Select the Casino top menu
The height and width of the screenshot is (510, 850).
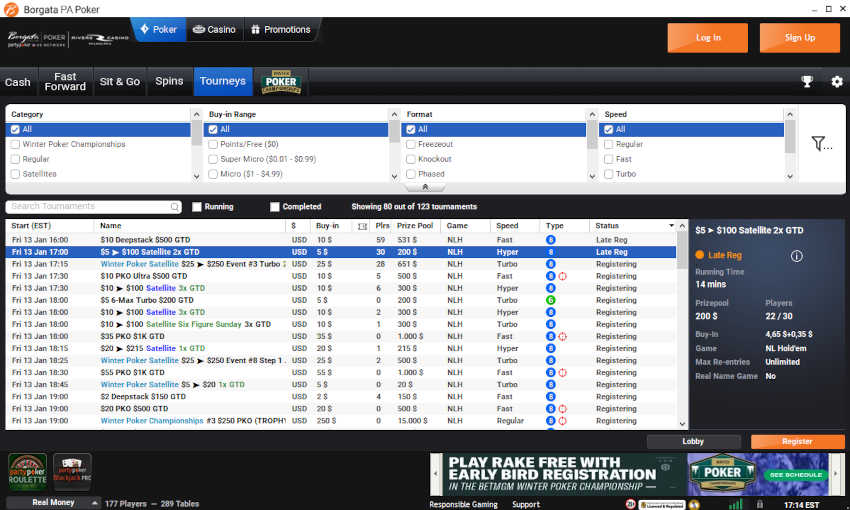click(x=215, y=29)
